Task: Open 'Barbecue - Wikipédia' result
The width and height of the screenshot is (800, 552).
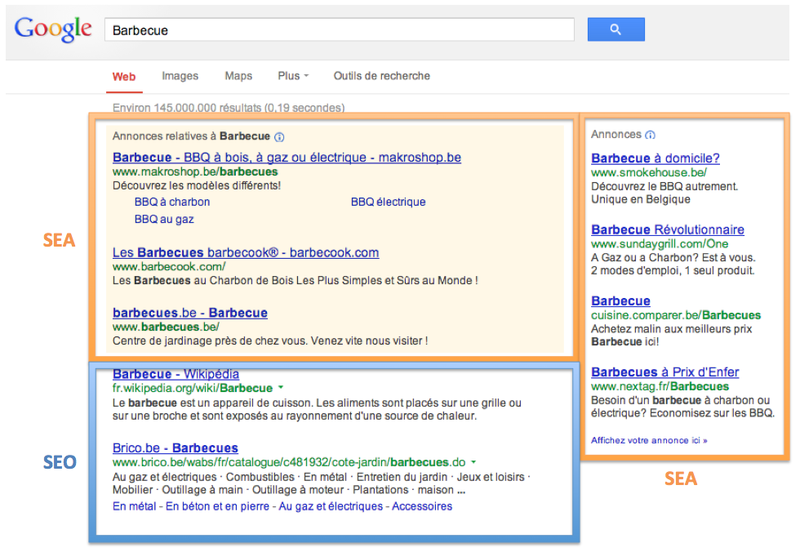Action: tap(176, 374)
